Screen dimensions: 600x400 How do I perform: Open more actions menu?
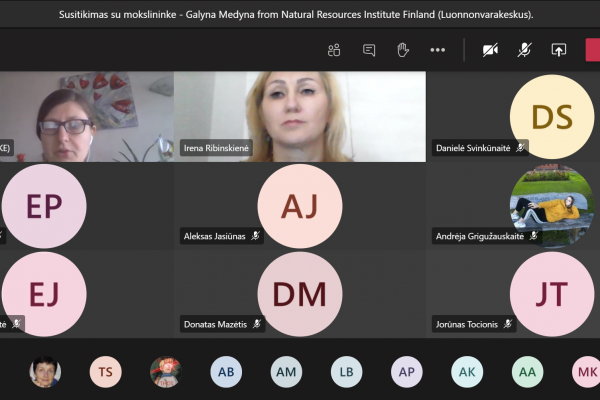(x=437, y=50)
